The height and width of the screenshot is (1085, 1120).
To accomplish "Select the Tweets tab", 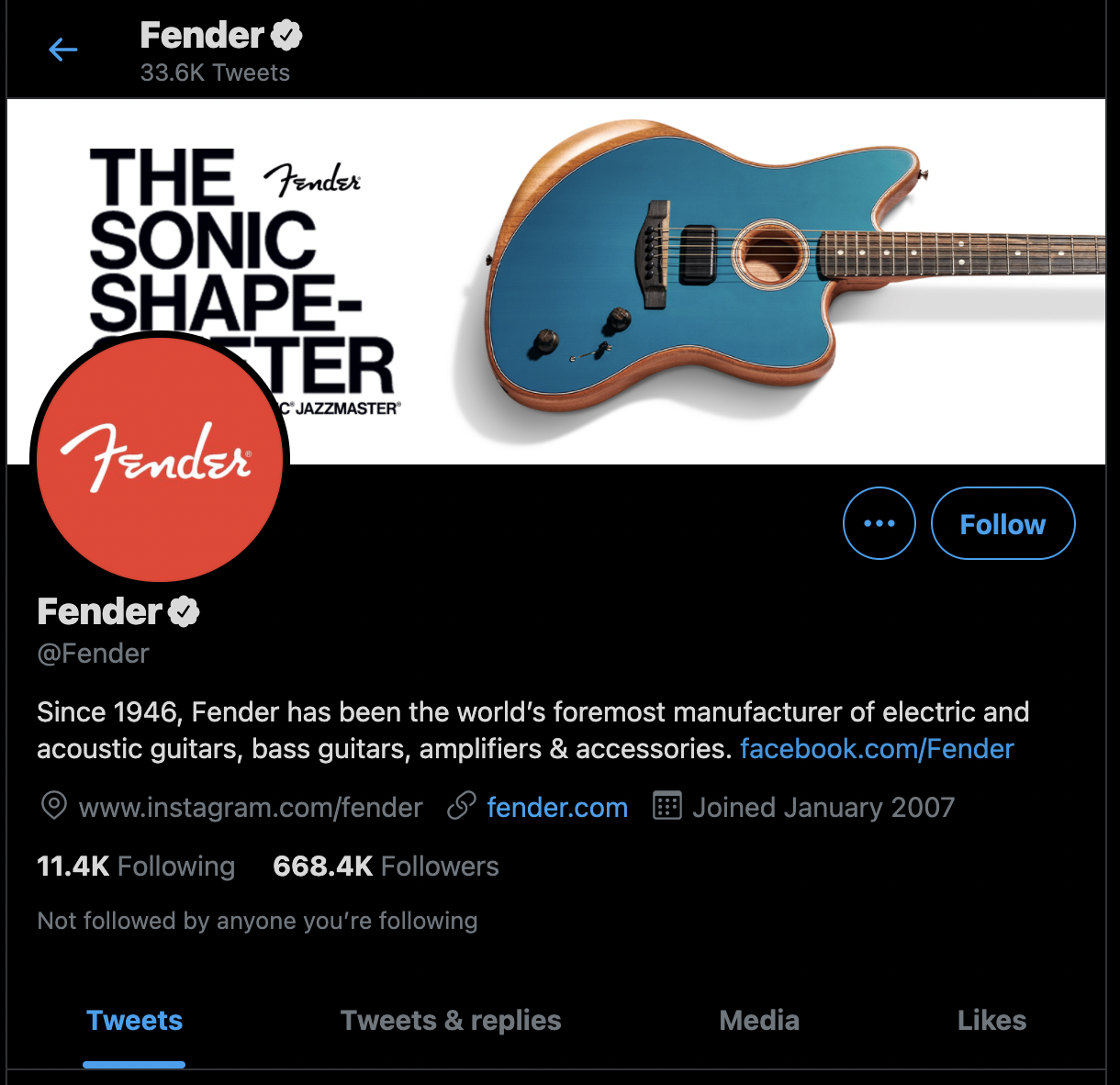I will [x=134, y=1020].
